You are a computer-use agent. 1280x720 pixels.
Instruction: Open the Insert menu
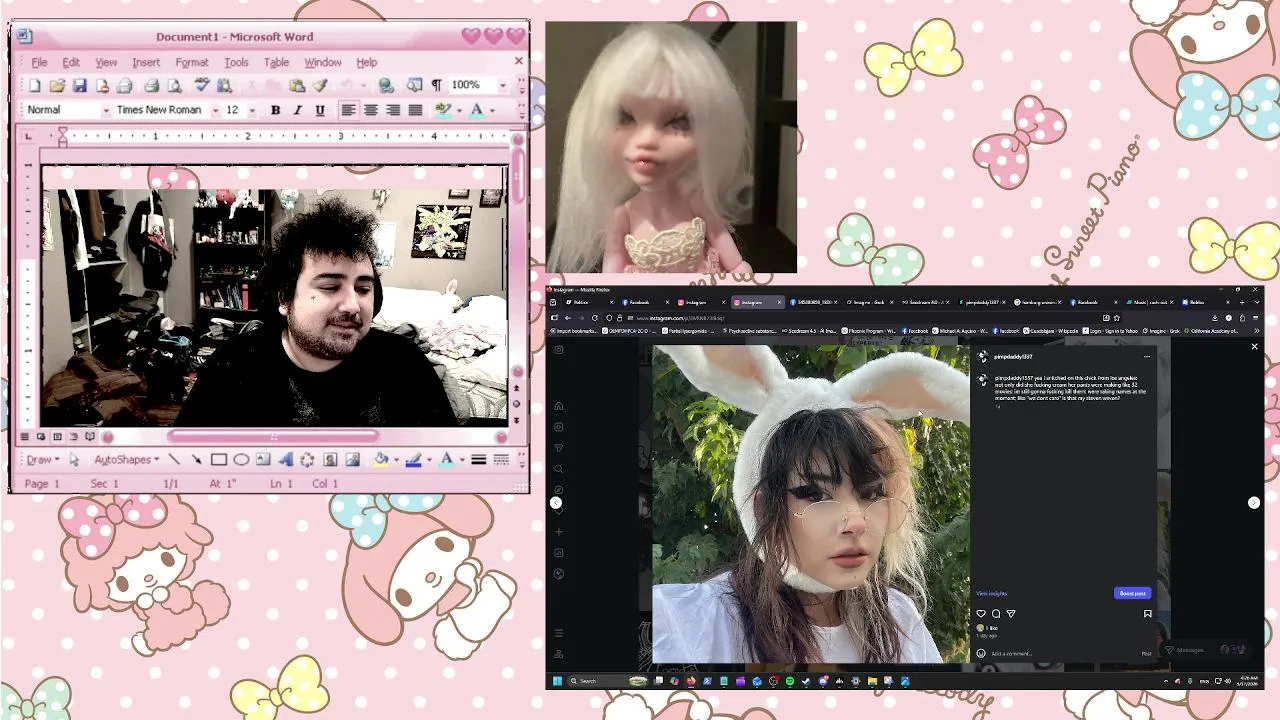coord(146,62)
